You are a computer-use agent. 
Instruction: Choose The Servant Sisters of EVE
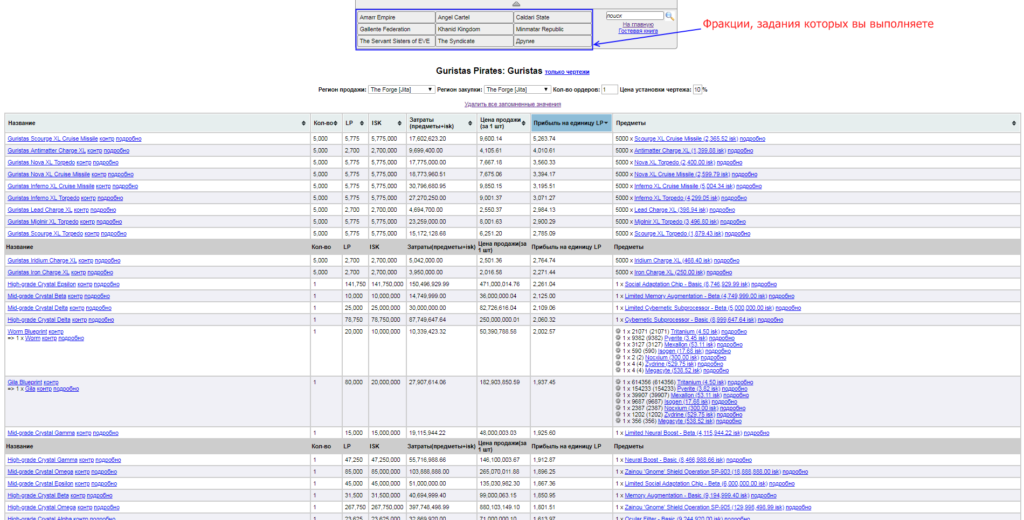(395, 41)
